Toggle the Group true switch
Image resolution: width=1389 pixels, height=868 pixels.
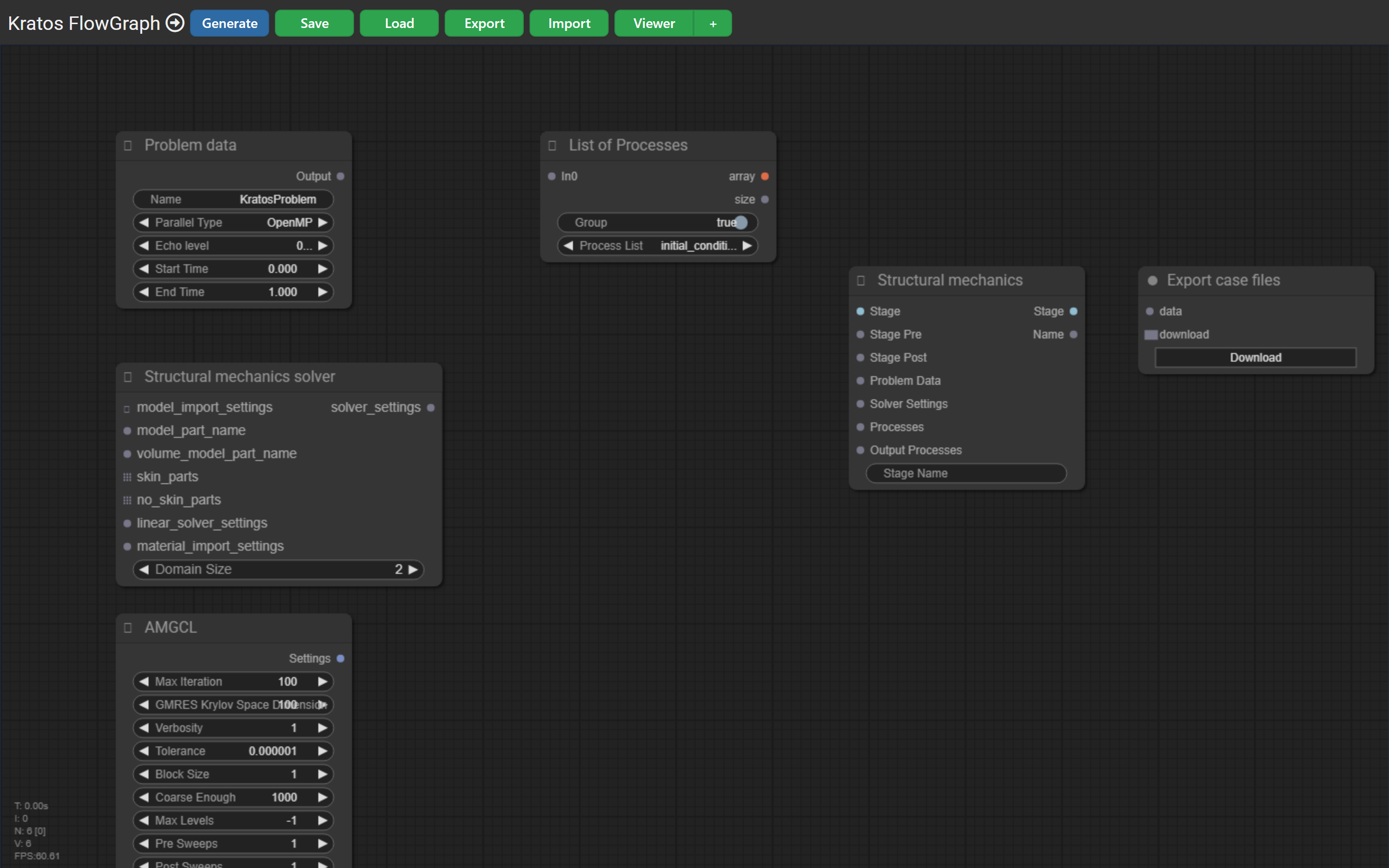click(741, 222)
